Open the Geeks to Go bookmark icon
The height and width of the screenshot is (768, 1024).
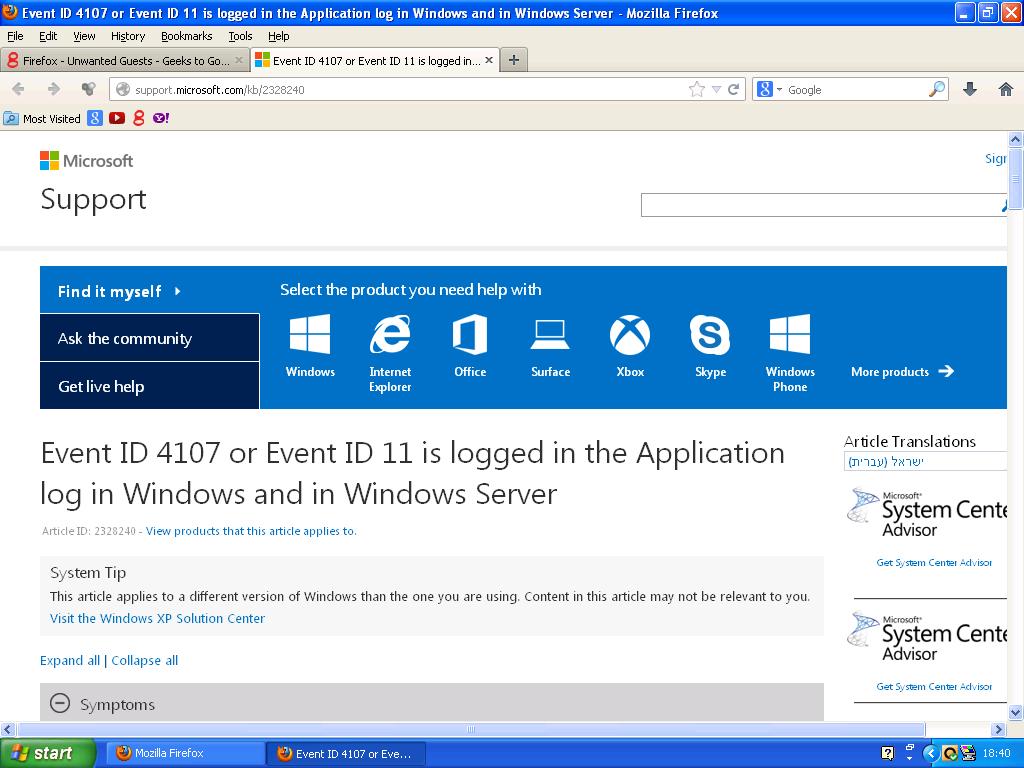point(138,118)
